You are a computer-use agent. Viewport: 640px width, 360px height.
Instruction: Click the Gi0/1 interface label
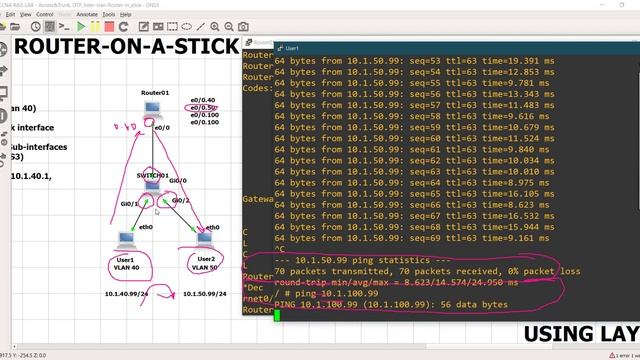click(x=129, y=204)
